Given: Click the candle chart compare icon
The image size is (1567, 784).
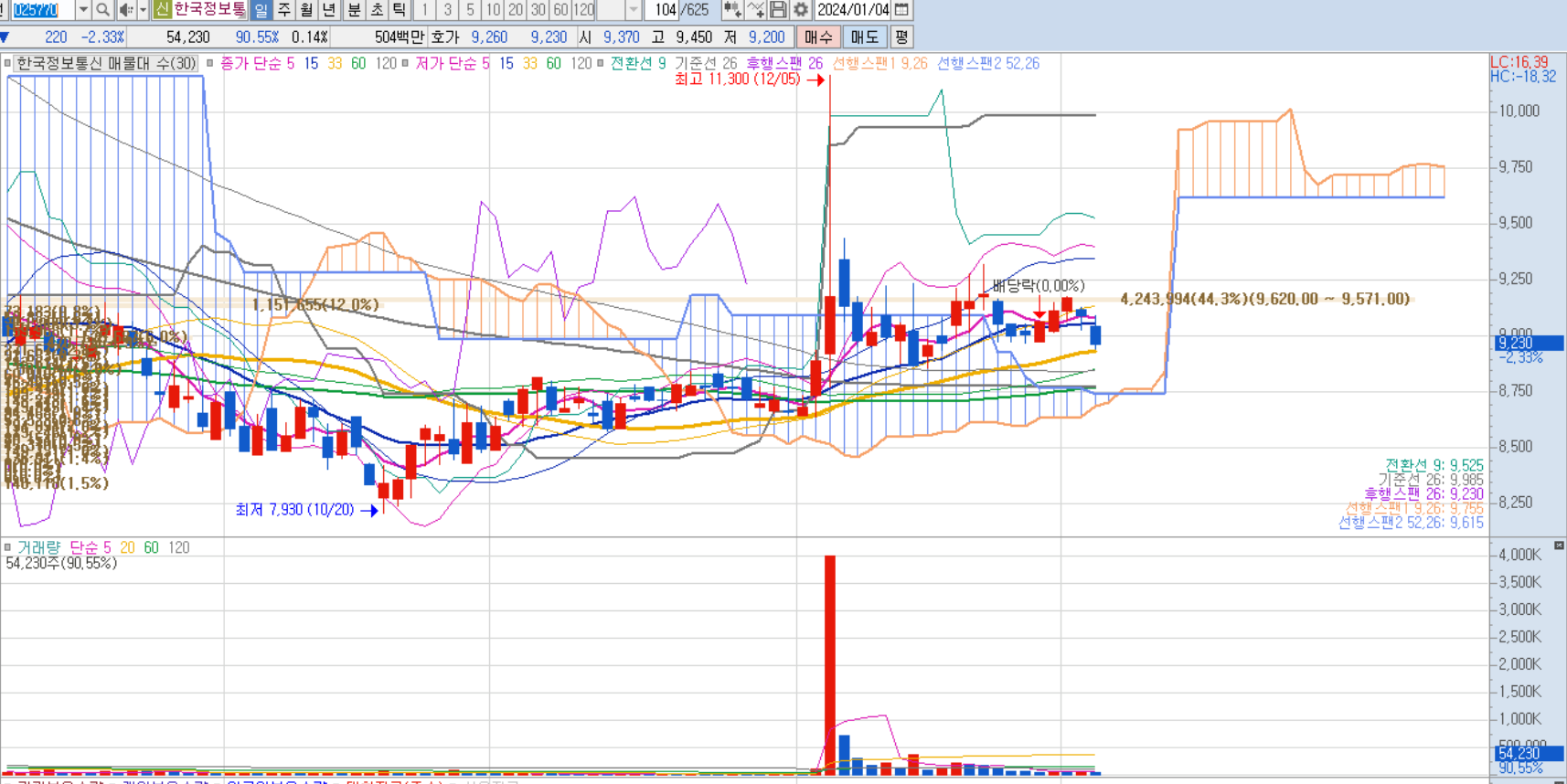Looking at the screenshot, I should 732,10.
